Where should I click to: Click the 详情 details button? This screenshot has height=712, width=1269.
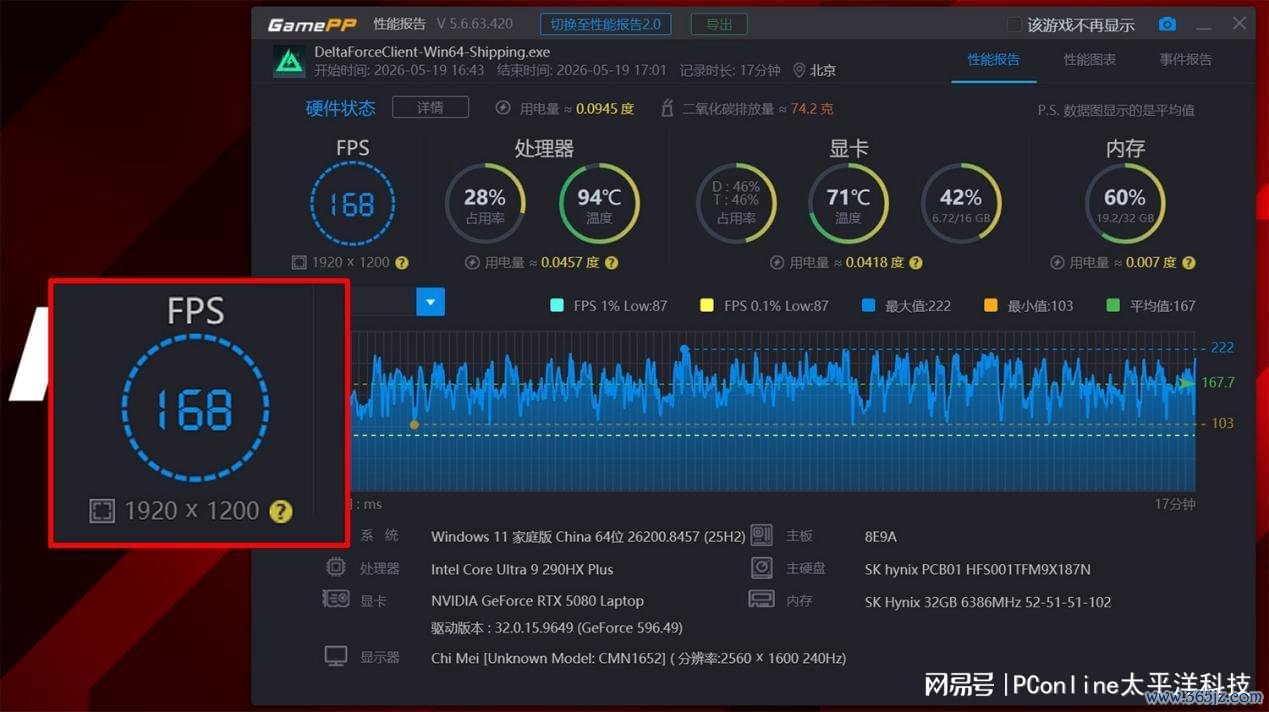(x=430, y=107)
